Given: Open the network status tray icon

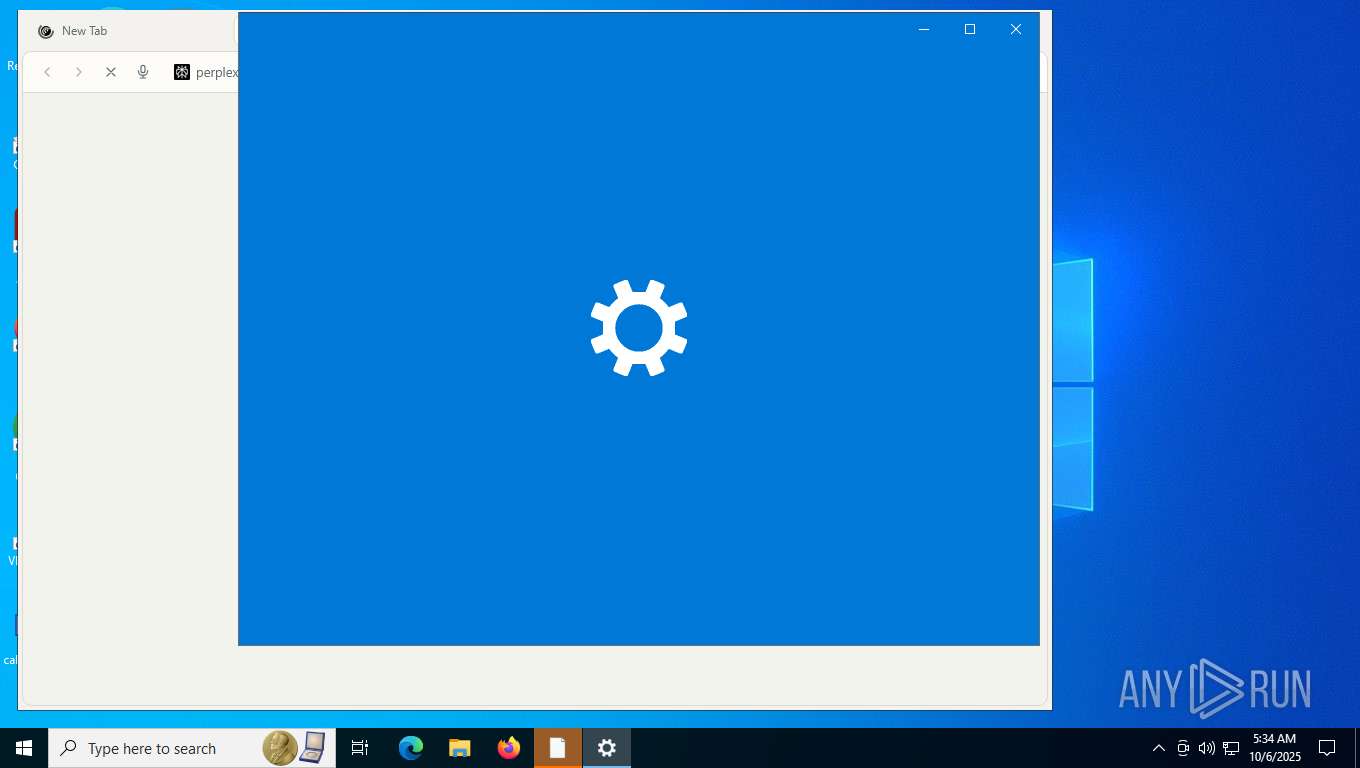Looking at the screenshot, I should pos(1231,748).
